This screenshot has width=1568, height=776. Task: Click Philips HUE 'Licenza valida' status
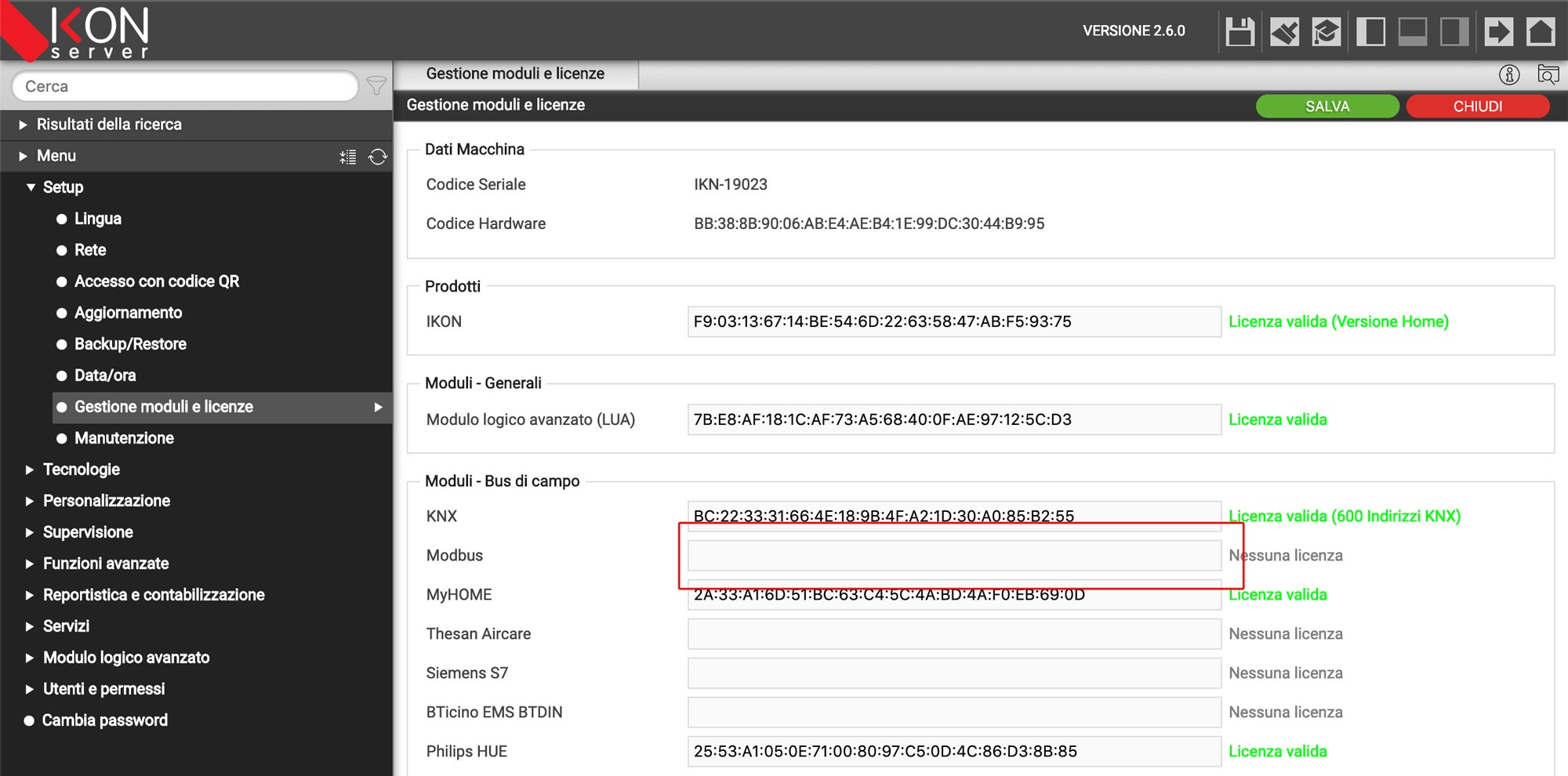point(1277,751)
